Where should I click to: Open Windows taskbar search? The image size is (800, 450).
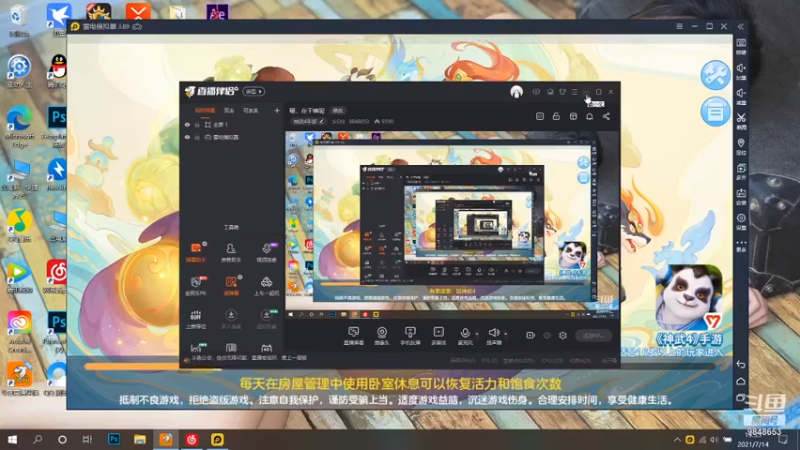[x=37, y=439]
